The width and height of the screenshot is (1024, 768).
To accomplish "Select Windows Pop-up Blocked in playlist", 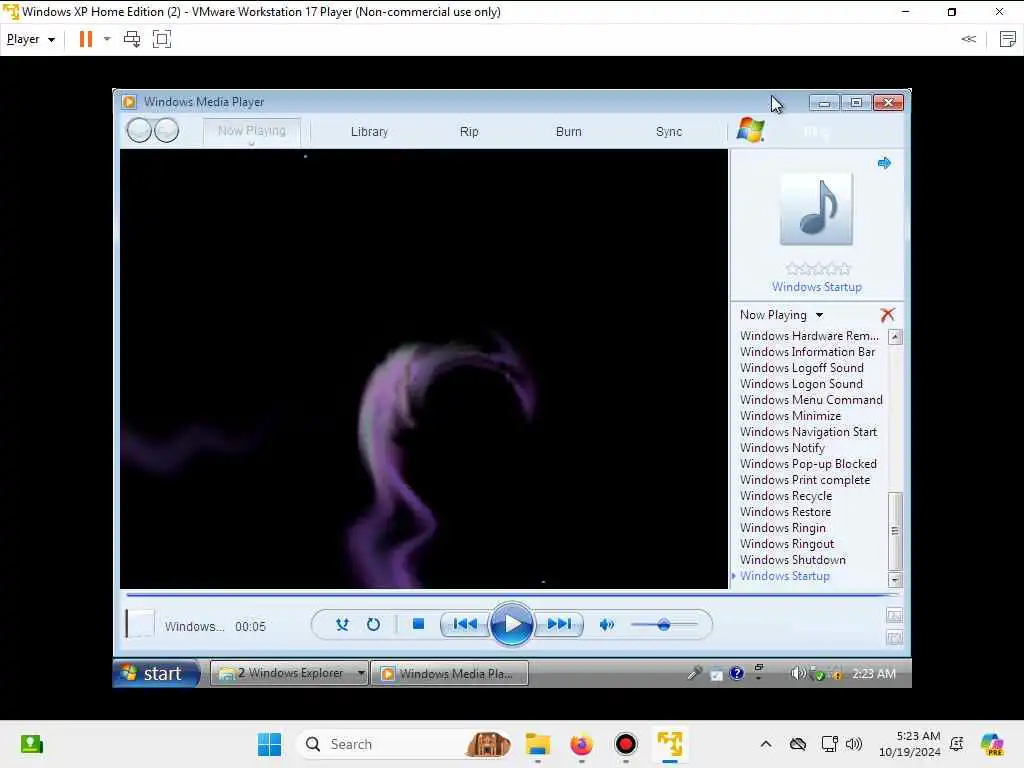I will click(x=808, y=464).
